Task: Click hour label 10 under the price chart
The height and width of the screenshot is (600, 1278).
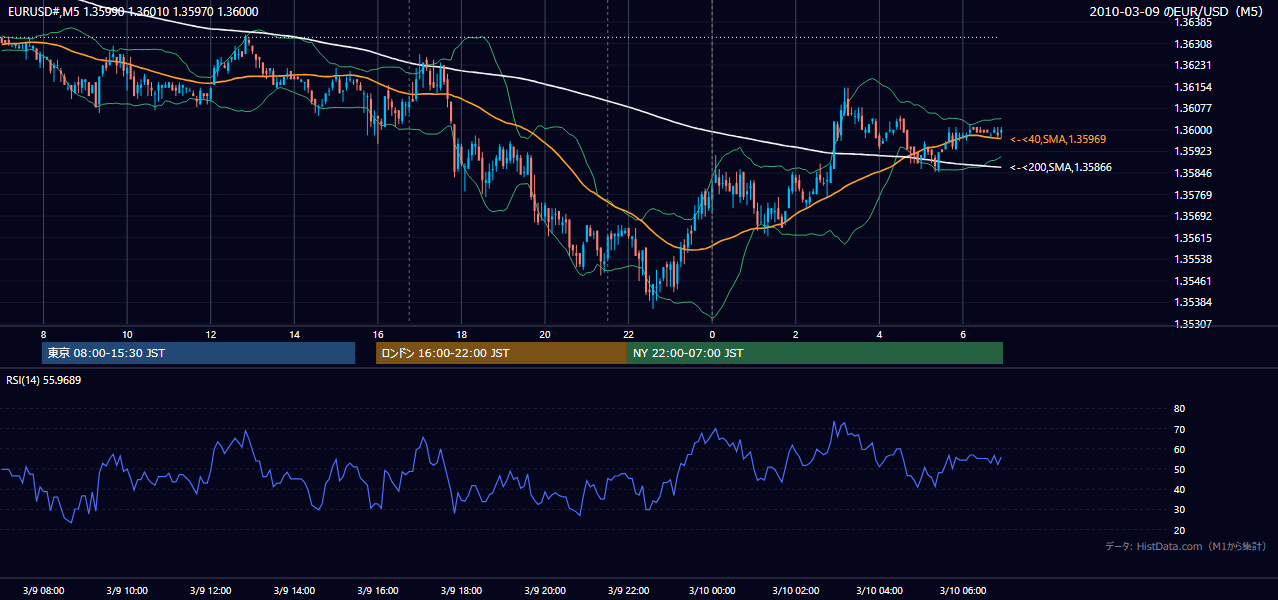Action: point(127,334)
